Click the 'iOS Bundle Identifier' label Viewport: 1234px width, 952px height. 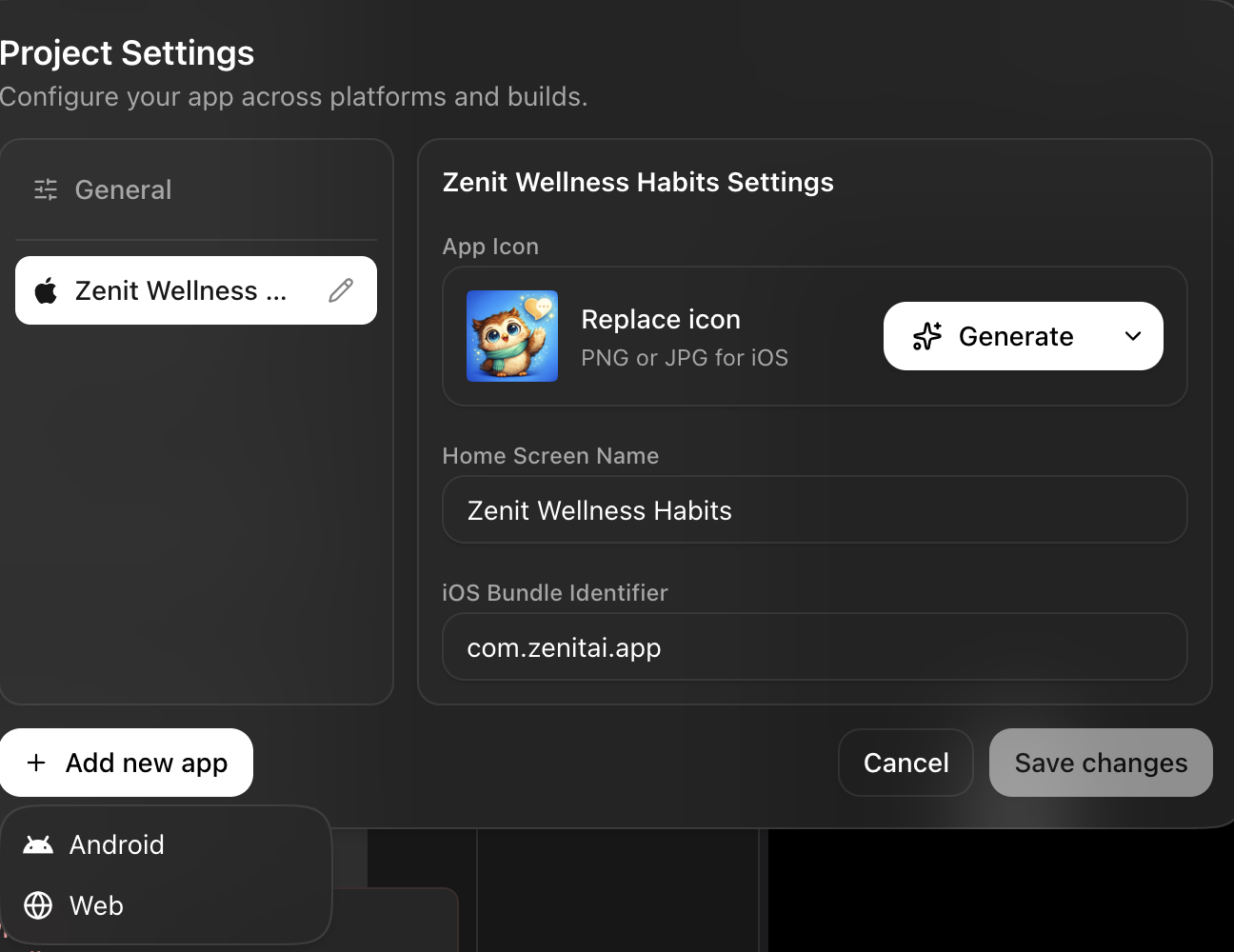(555, 593)
